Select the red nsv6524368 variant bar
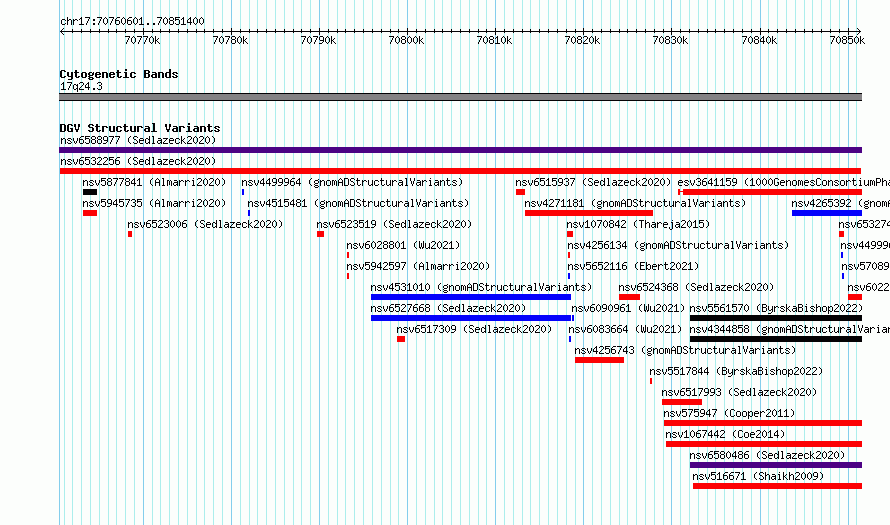Image resolution: width=890 pixels, height=525 pixels. tap(629, 297)
